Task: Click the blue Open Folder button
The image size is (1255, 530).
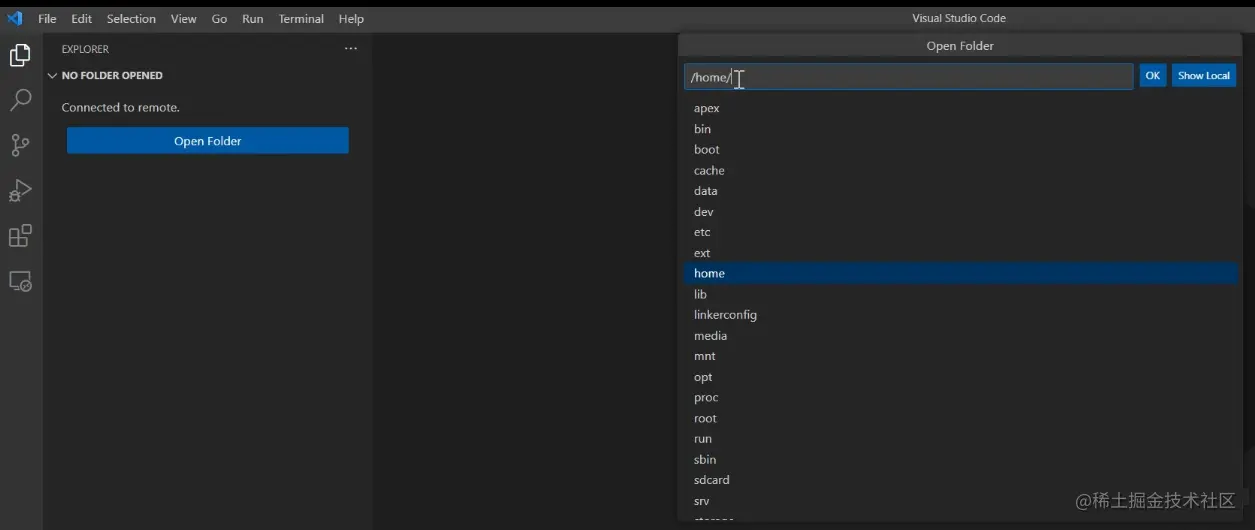Action: point(208,141)
